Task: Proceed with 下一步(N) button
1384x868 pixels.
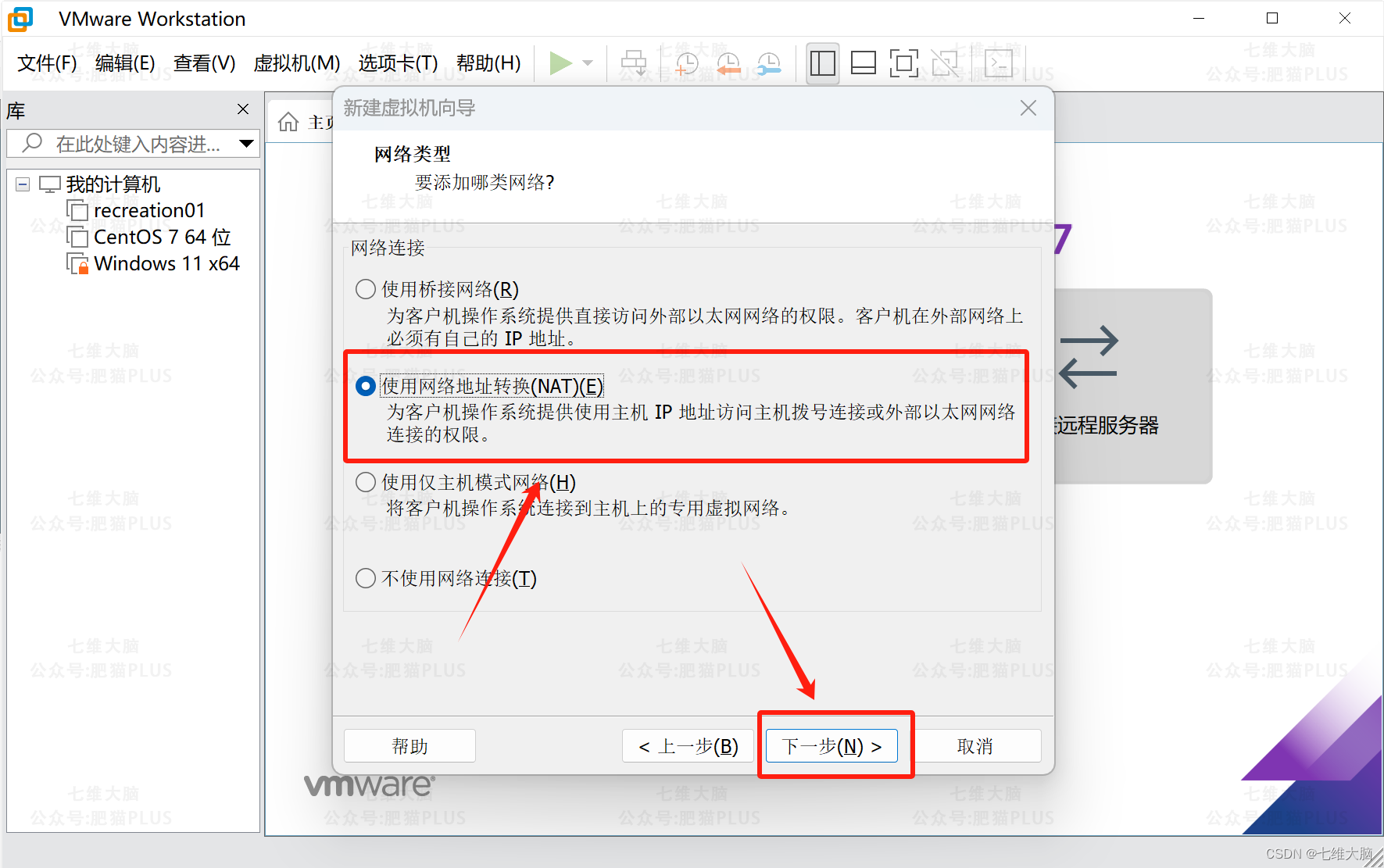Action: pyautogui.click(x=831, y=746)
